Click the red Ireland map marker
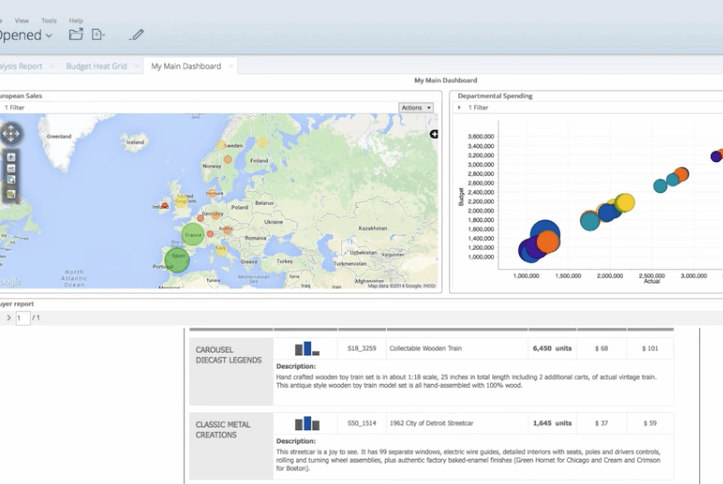 [165, 206]
